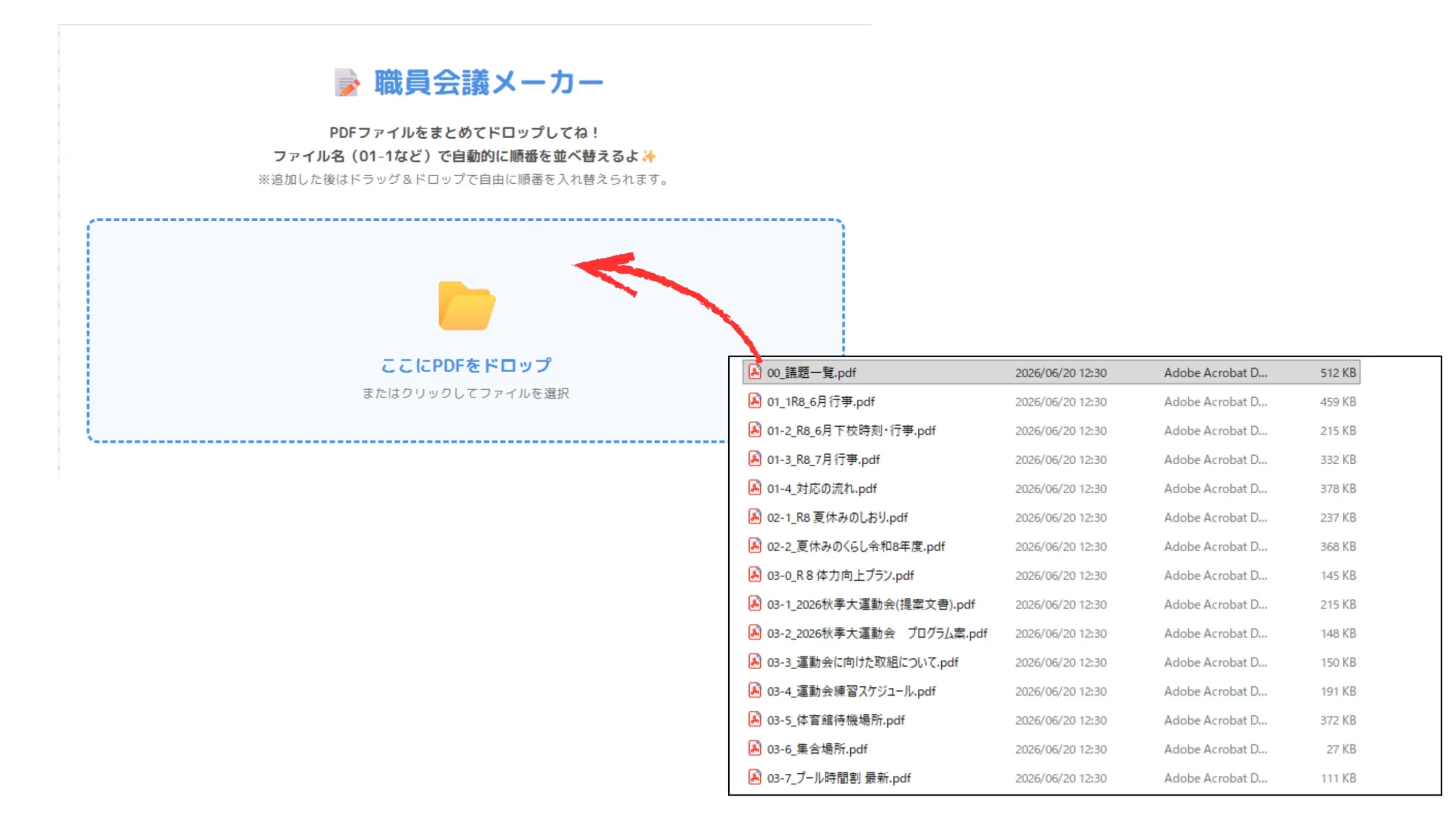
Task: Click PDF icon of 03-3_運動会に向けた取組について.pdf
Action: coord(754,662)
